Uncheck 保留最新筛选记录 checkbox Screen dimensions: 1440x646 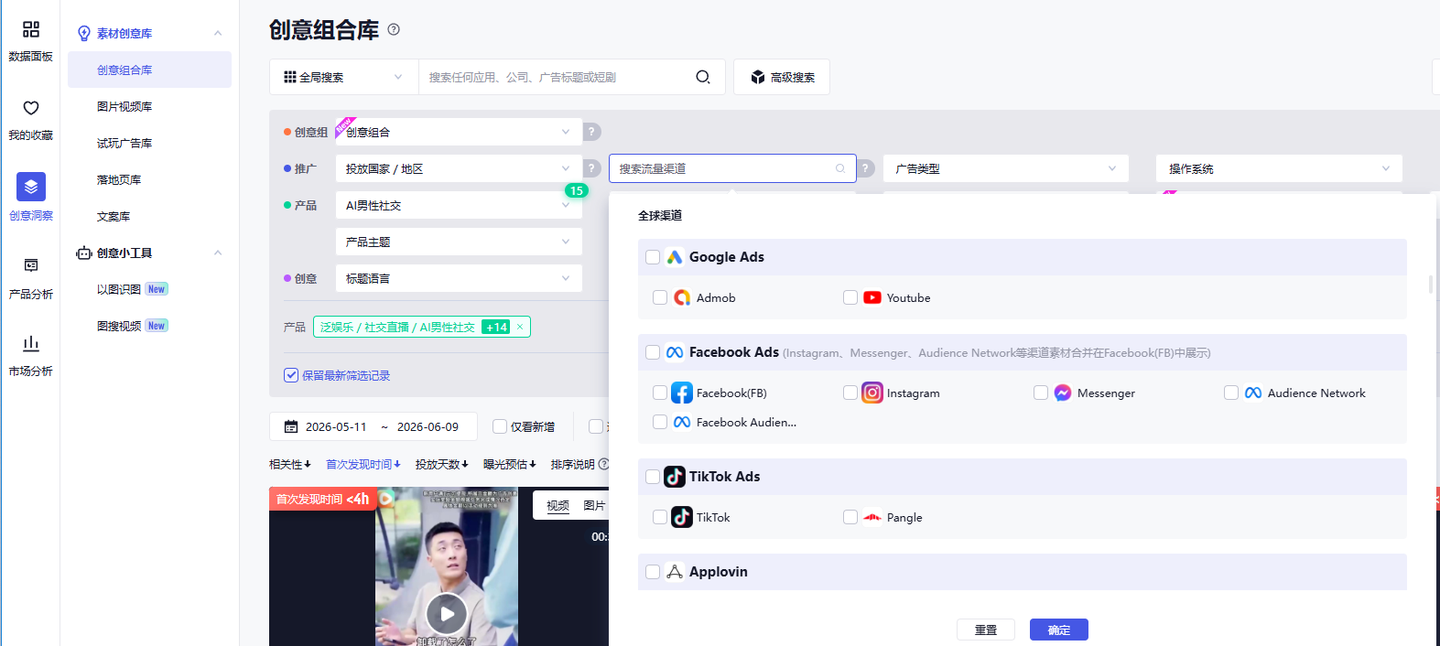291,375
